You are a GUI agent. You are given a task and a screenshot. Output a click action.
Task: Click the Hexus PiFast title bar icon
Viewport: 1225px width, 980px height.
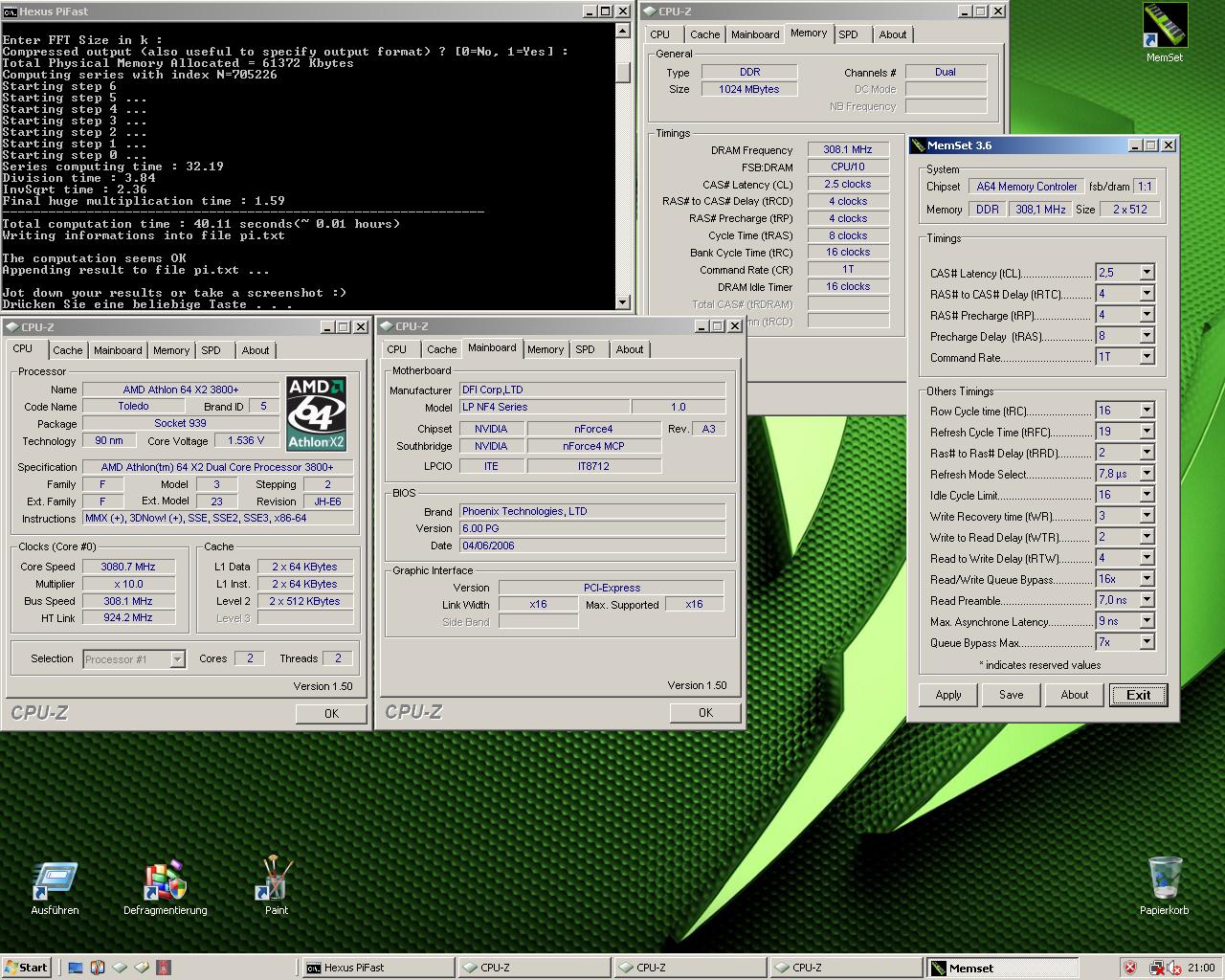pyautogui.click(x=10, y=11)
